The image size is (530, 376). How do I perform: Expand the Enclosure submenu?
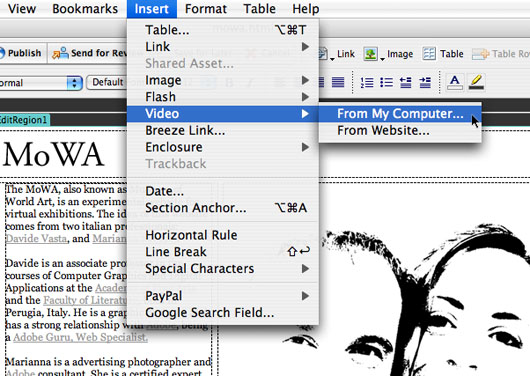click(223, 147)
